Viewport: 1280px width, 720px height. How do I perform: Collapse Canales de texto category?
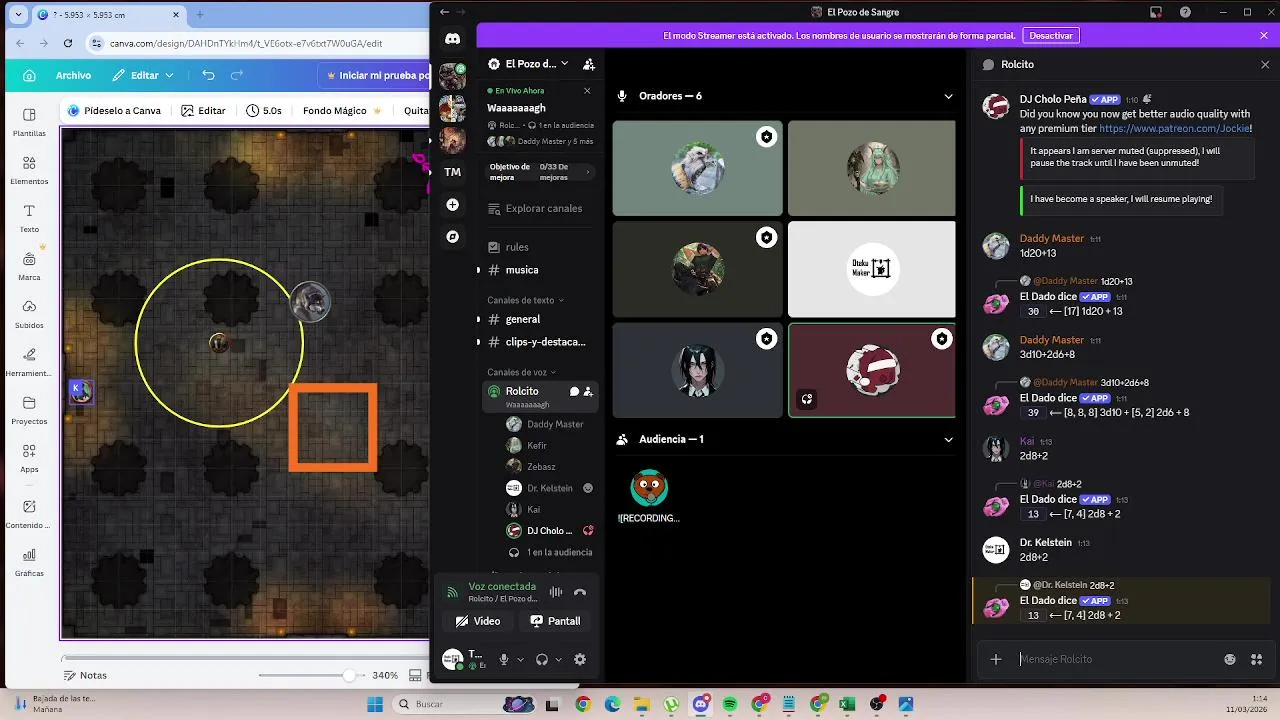point(525,300)
